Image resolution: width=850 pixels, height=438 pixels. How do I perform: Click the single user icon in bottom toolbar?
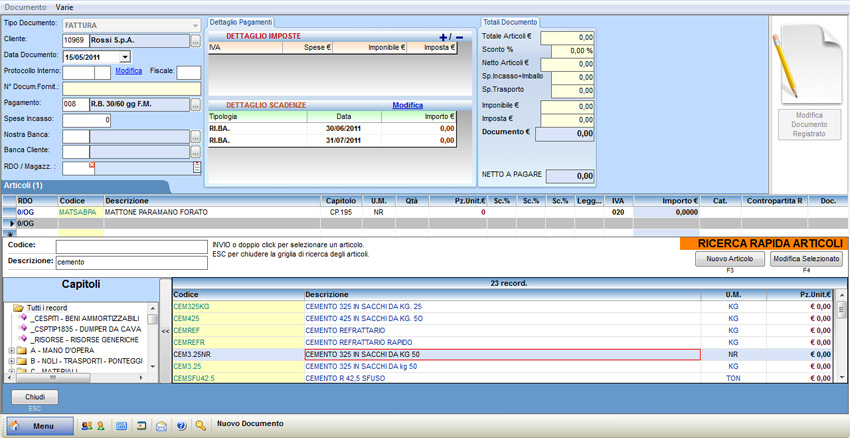101,426
